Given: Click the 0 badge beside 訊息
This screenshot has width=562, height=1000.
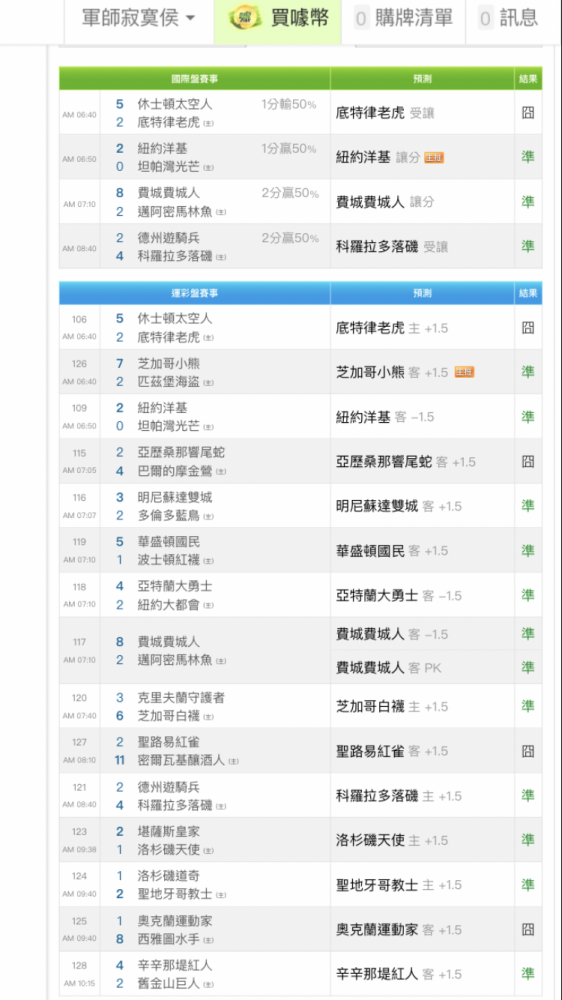Looking at the screenshot, I should coord(486,19).
